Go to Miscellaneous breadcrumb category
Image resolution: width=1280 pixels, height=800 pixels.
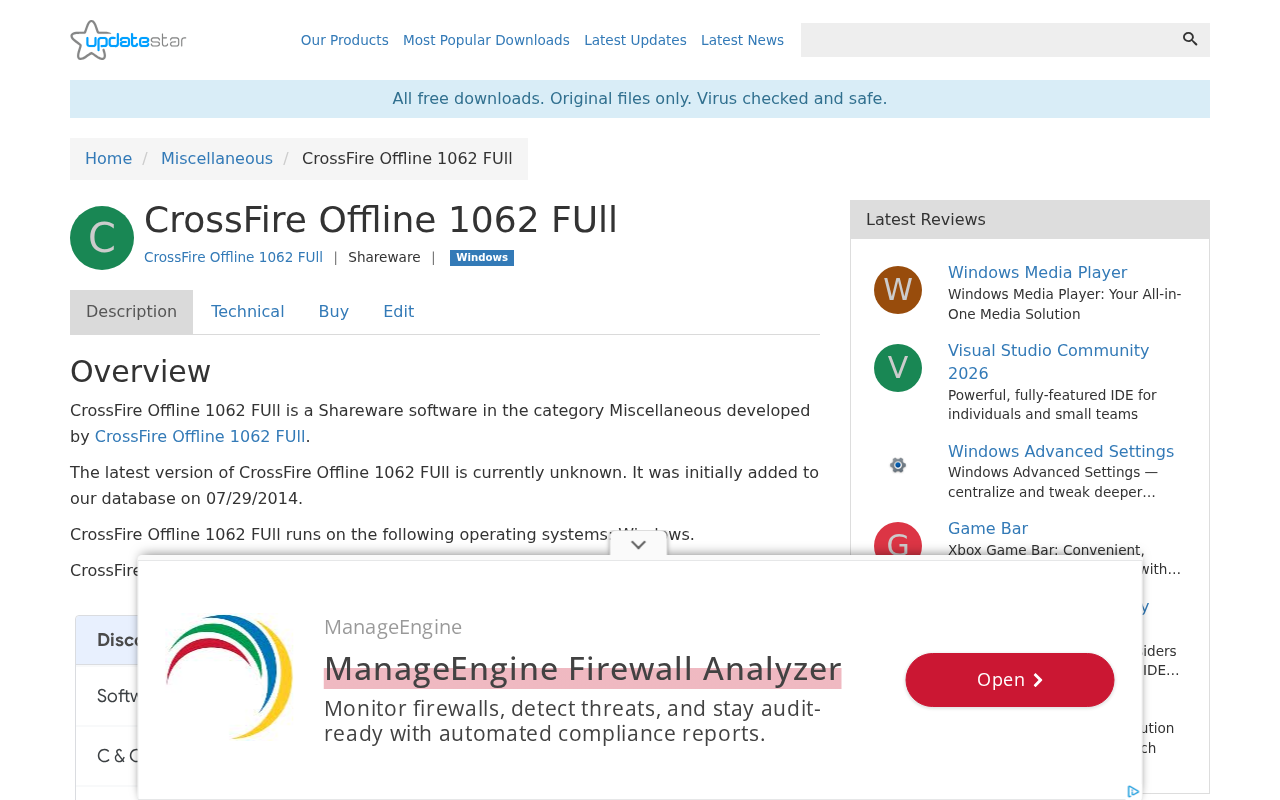point(217,159)
